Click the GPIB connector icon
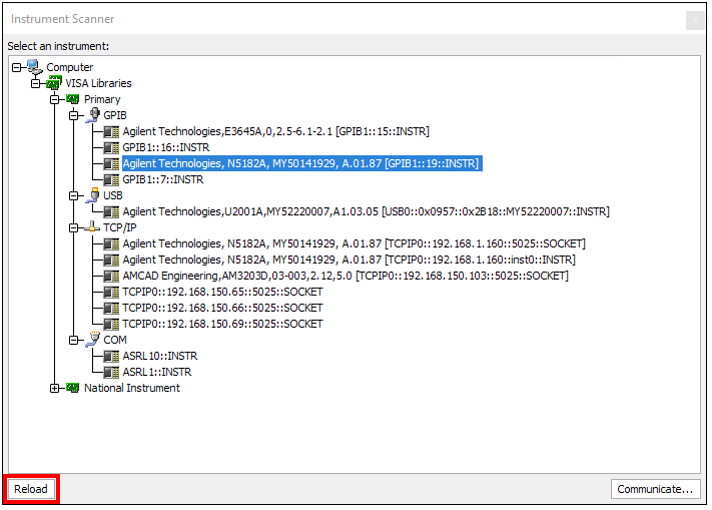This screenshot has width=712, height=510. 93,115
